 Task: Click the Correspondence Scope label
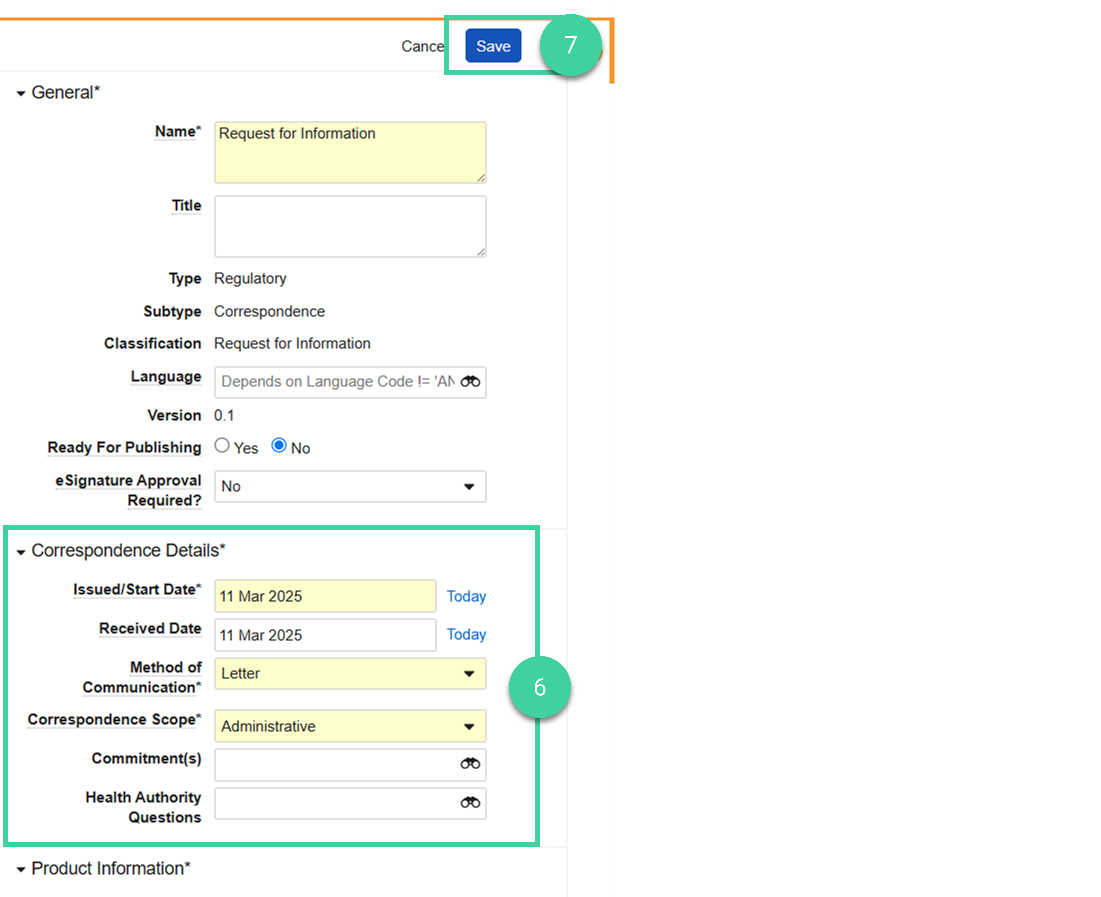coord(114,720)
